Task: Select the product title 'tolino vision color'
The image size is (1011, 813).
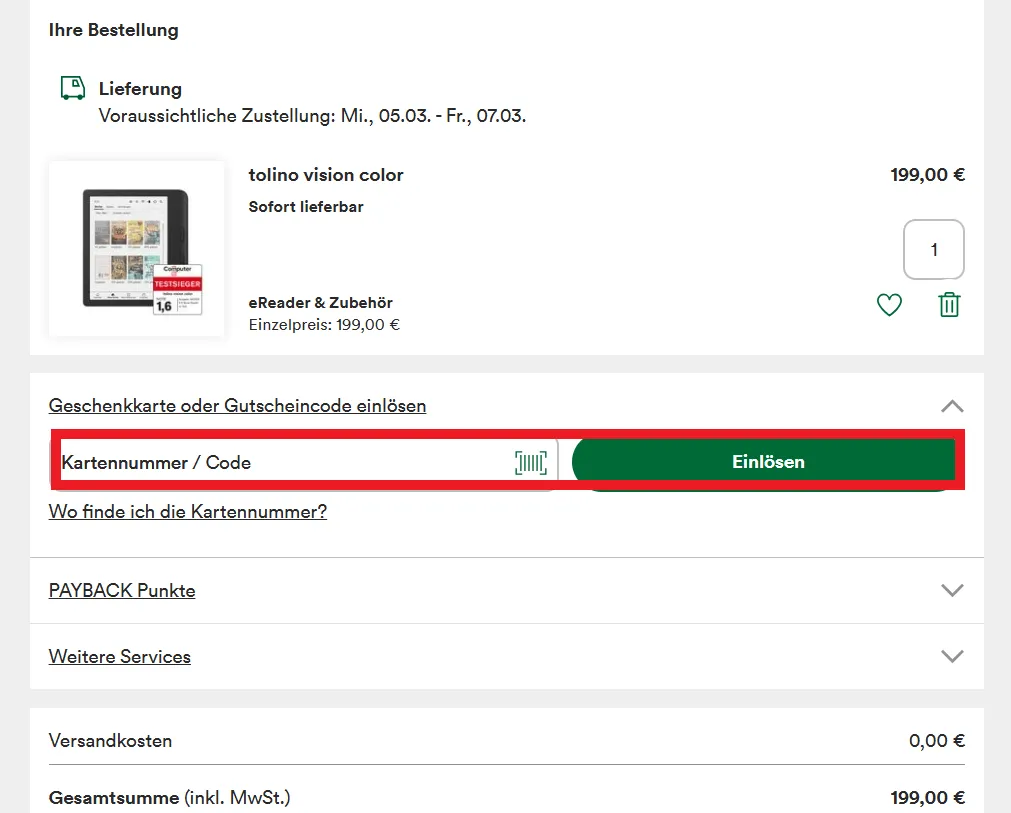Action: click(x=325, y=175)
